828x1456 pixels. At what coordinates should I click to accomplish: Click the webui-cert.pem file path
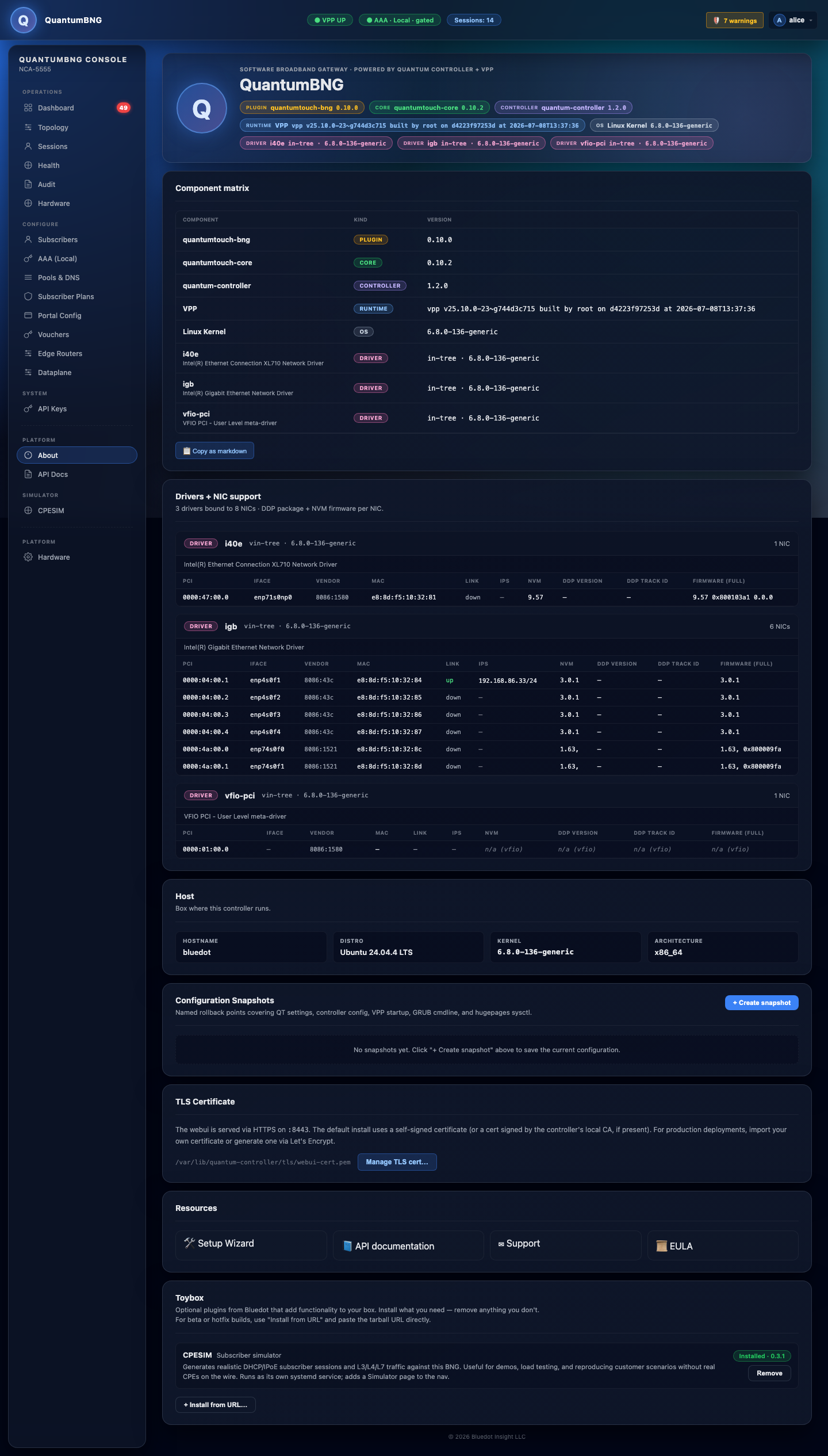pos(263,1162)
